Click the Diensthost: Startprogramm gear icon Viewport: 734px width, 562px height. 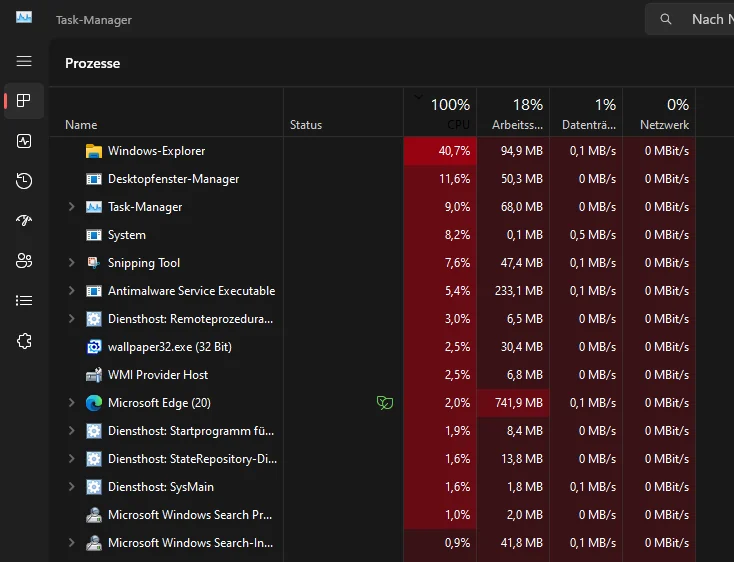coord(94,431)
